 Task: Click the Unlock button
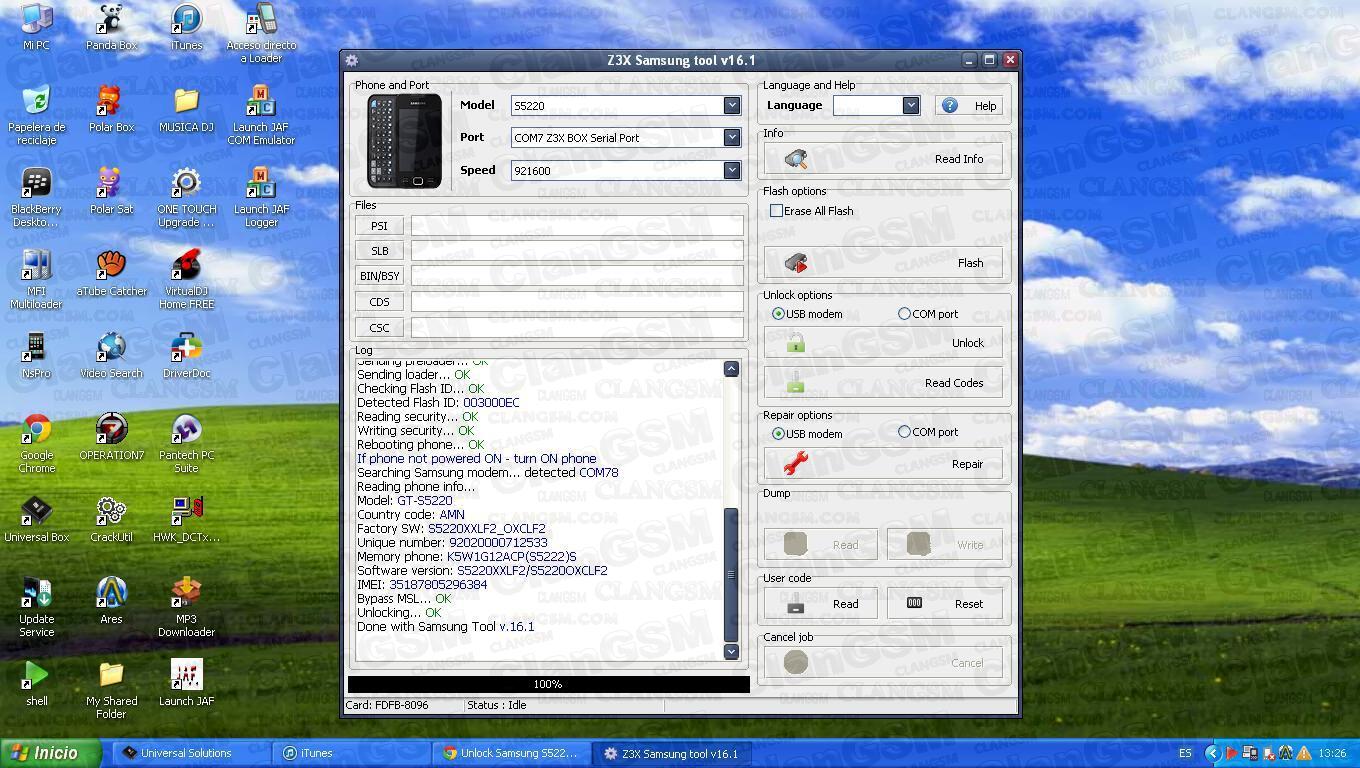(883, 343)
